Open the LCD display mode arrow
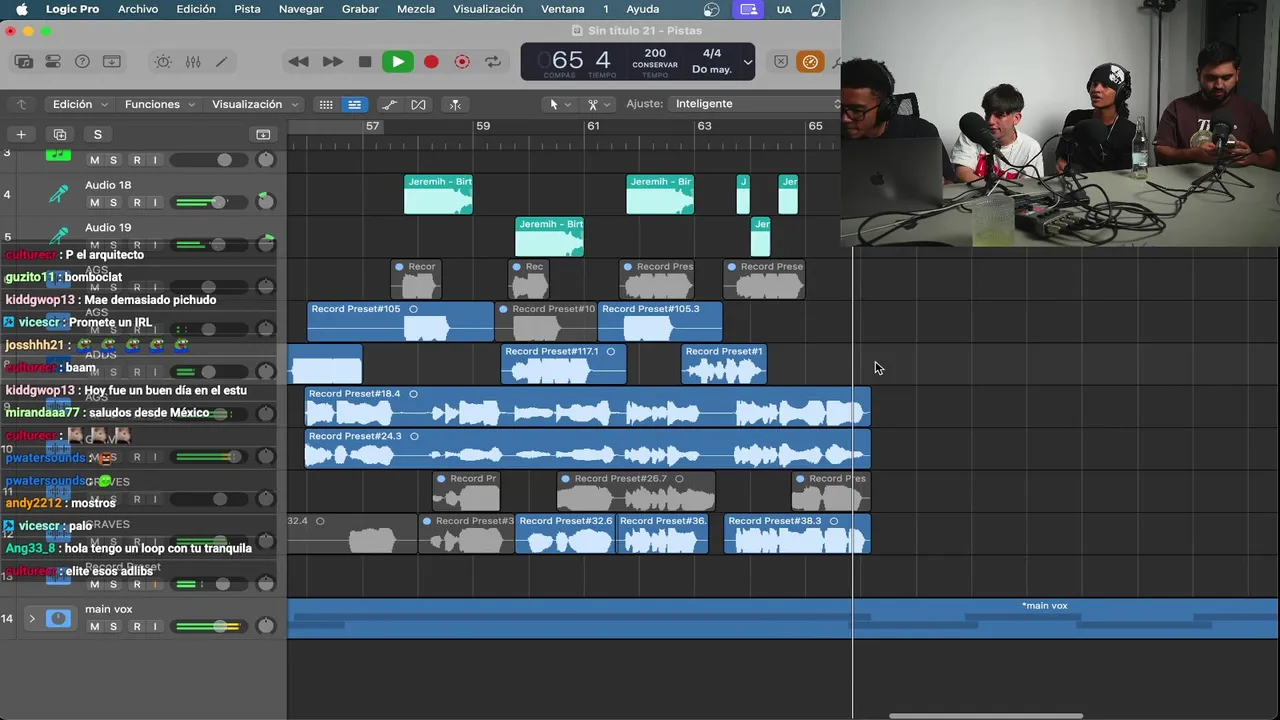1280x720 pixels. click(747, 62)
